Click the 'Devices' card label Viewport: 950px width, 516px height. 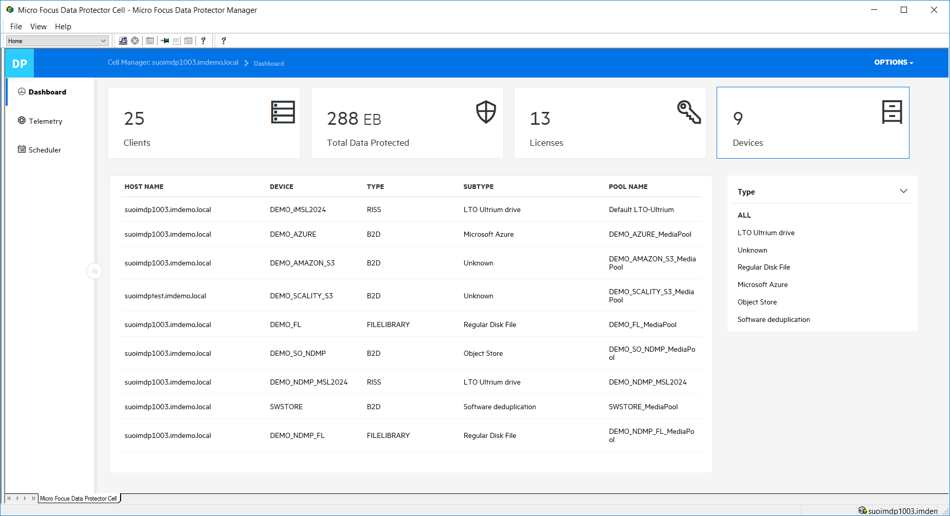[748, 143]
